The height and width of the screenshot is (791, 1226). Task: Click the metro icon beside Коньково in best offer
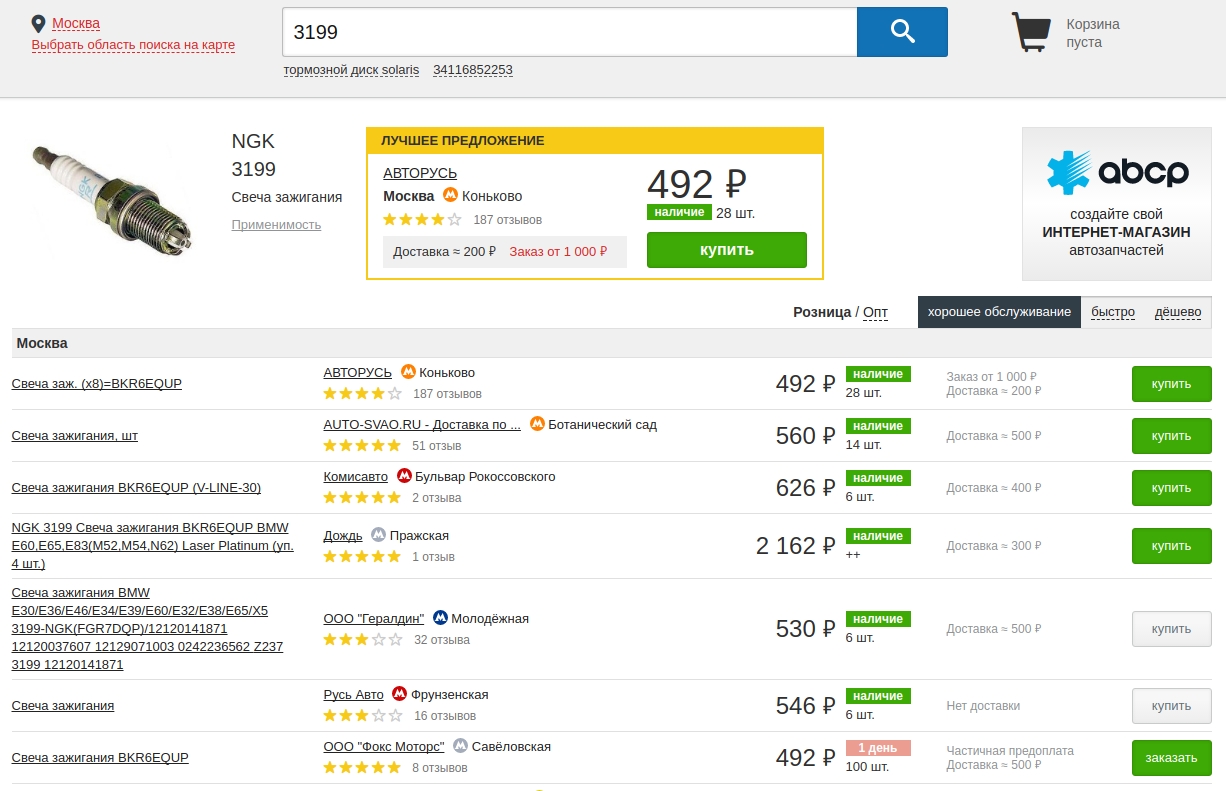point(451,196)
